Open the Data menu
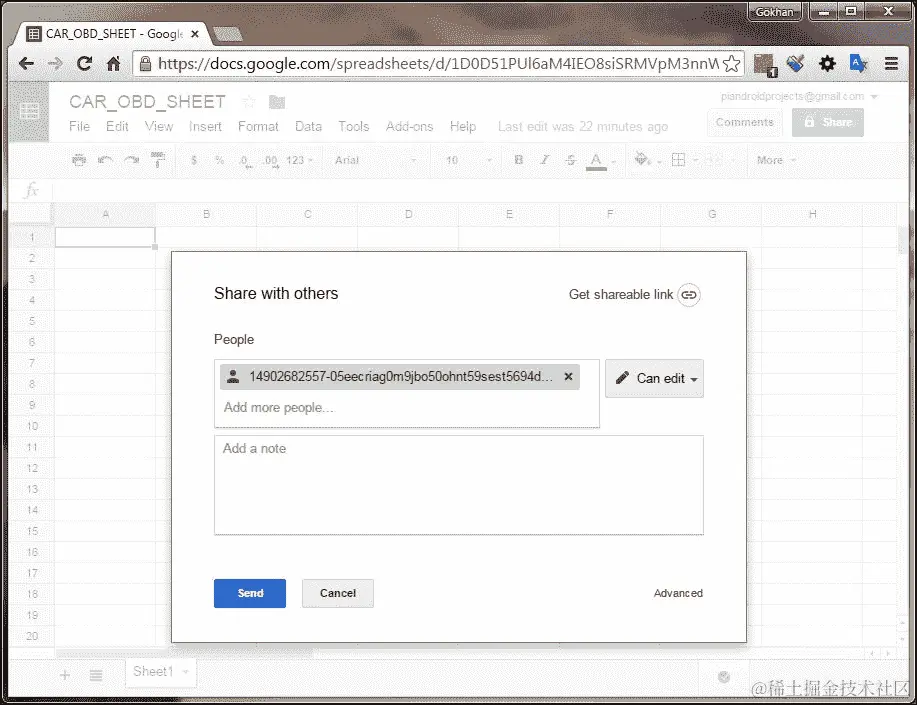 [x=308, y=126]
